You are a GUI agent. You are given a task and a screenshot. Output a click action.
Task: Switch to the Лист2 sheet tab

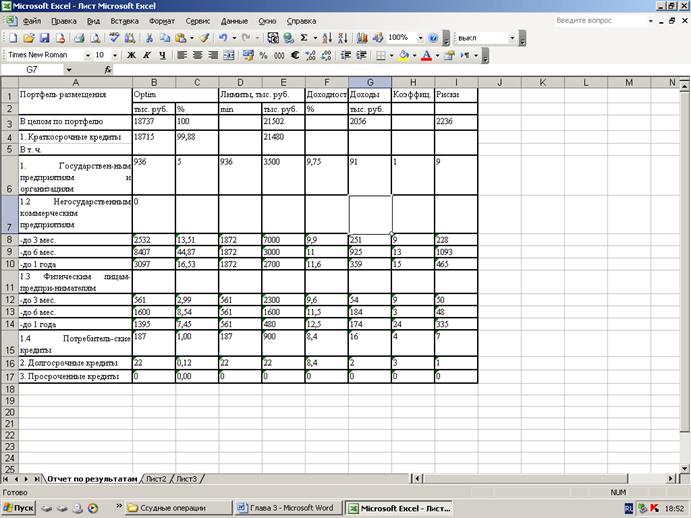tap(156, 479)
